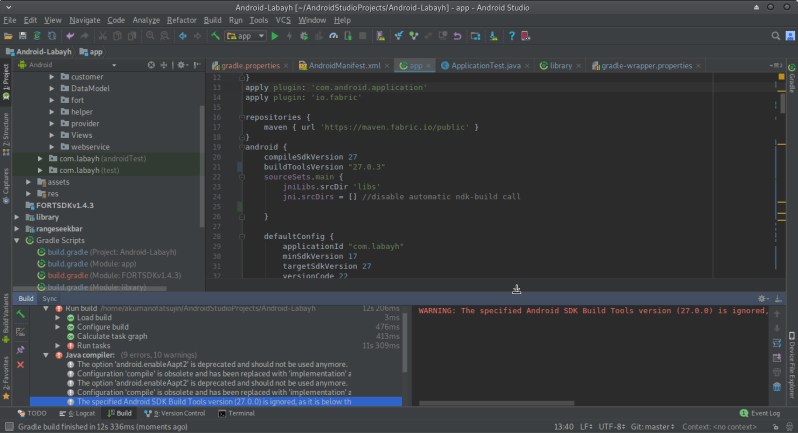Screen dimensions: 798x433
Task: Toggle view mode icon in the Build panel sidebar
Action: (20, 332)
